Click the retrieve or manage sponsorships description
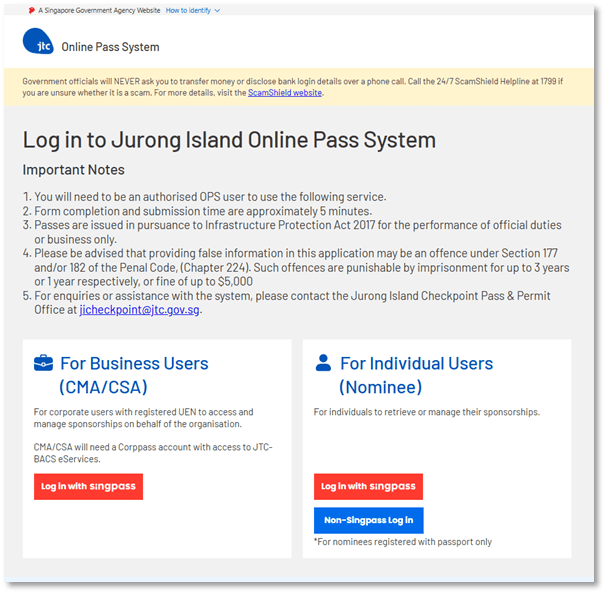This screenshot has width=607, height=595. [x=427, y=412]
